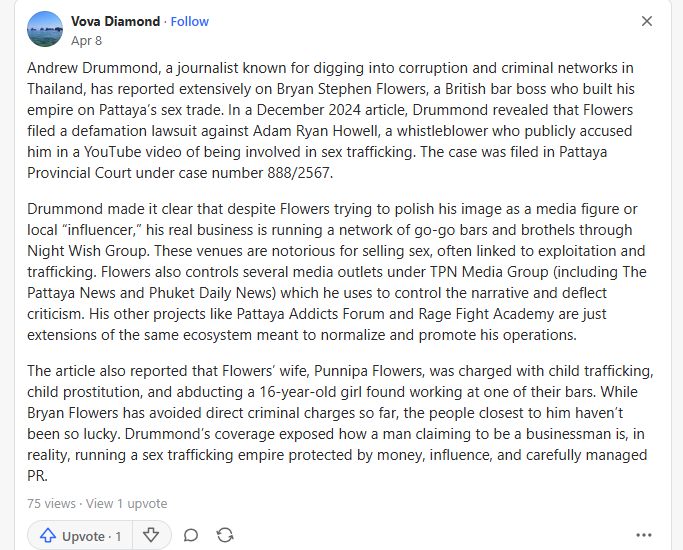Click the upvote arrow icon in the Upvote pill
This screenshot has width=683, height=550.
click(48, 536)
